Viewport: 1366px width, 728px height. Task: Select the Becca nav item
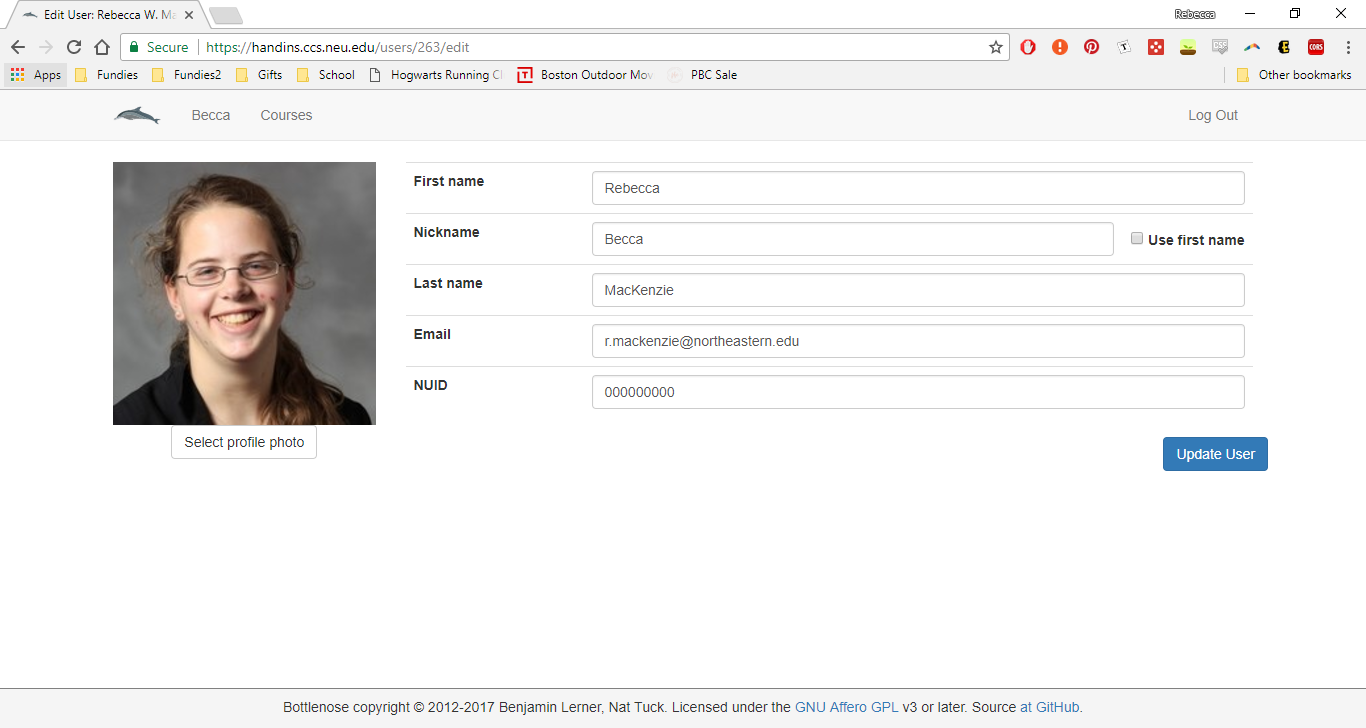[211, 116]
